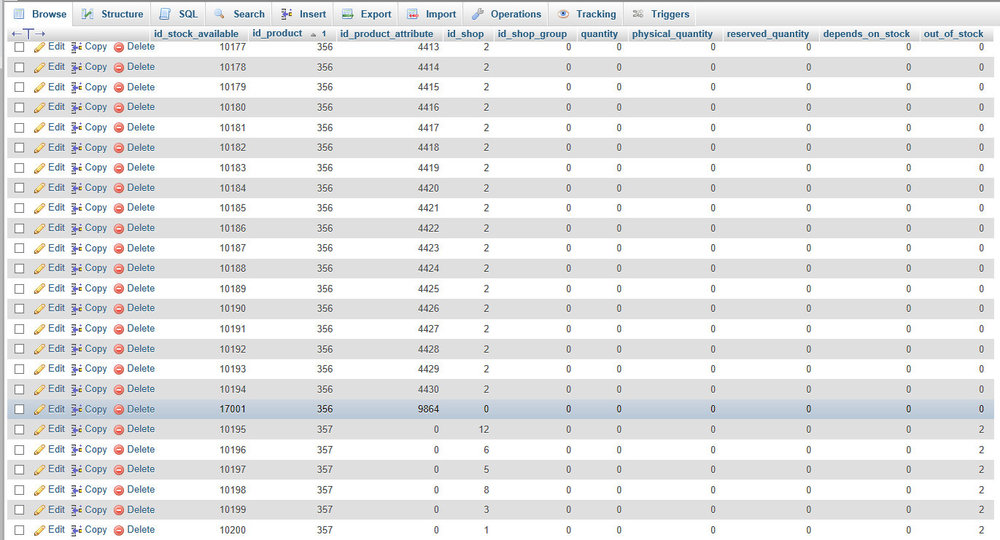Screen dimensions: 1000x540
Task: Click the red delete icon on row 10182
Action: [119, 148]
